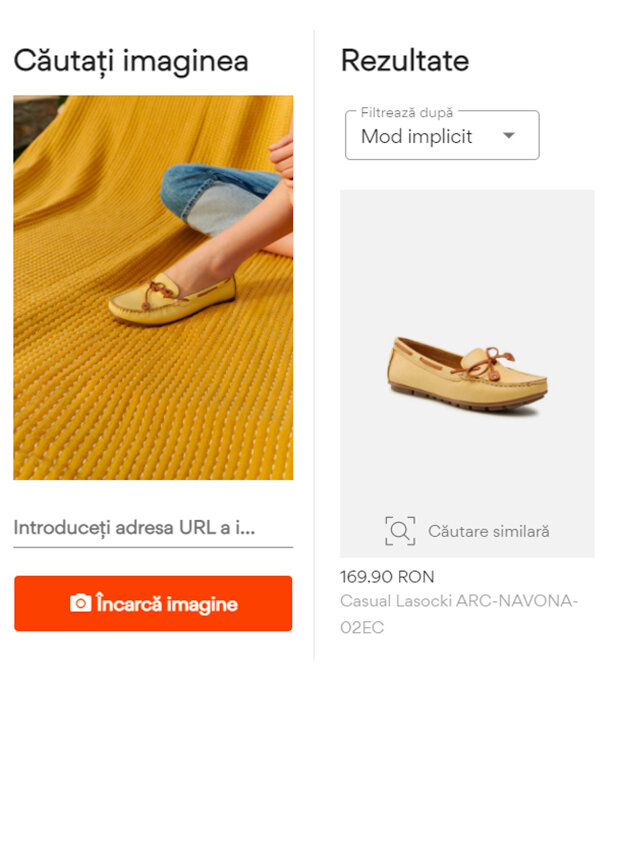
Task: Expand the filter dropdown arrow
Action: 508,136
